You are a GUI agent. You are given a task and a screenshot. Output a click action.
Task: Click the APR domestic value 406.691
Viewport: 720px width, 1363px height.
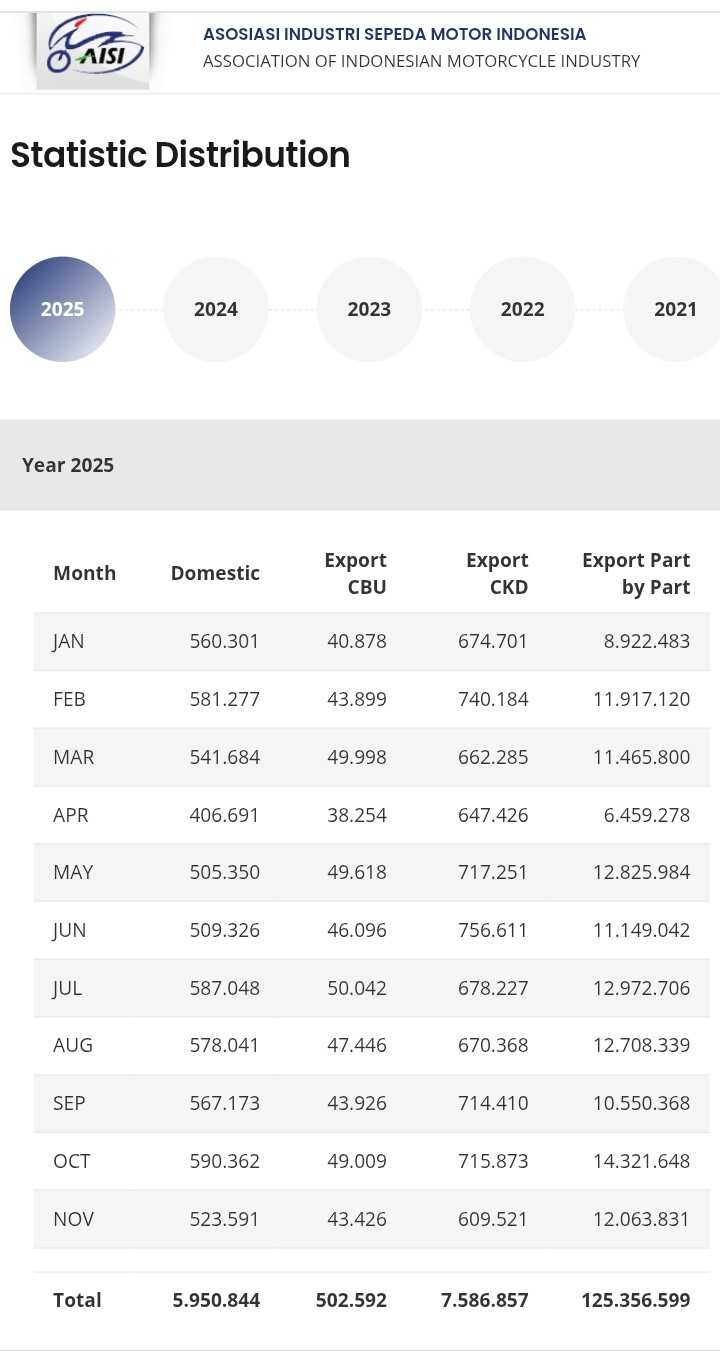click(x=224, y=815)
